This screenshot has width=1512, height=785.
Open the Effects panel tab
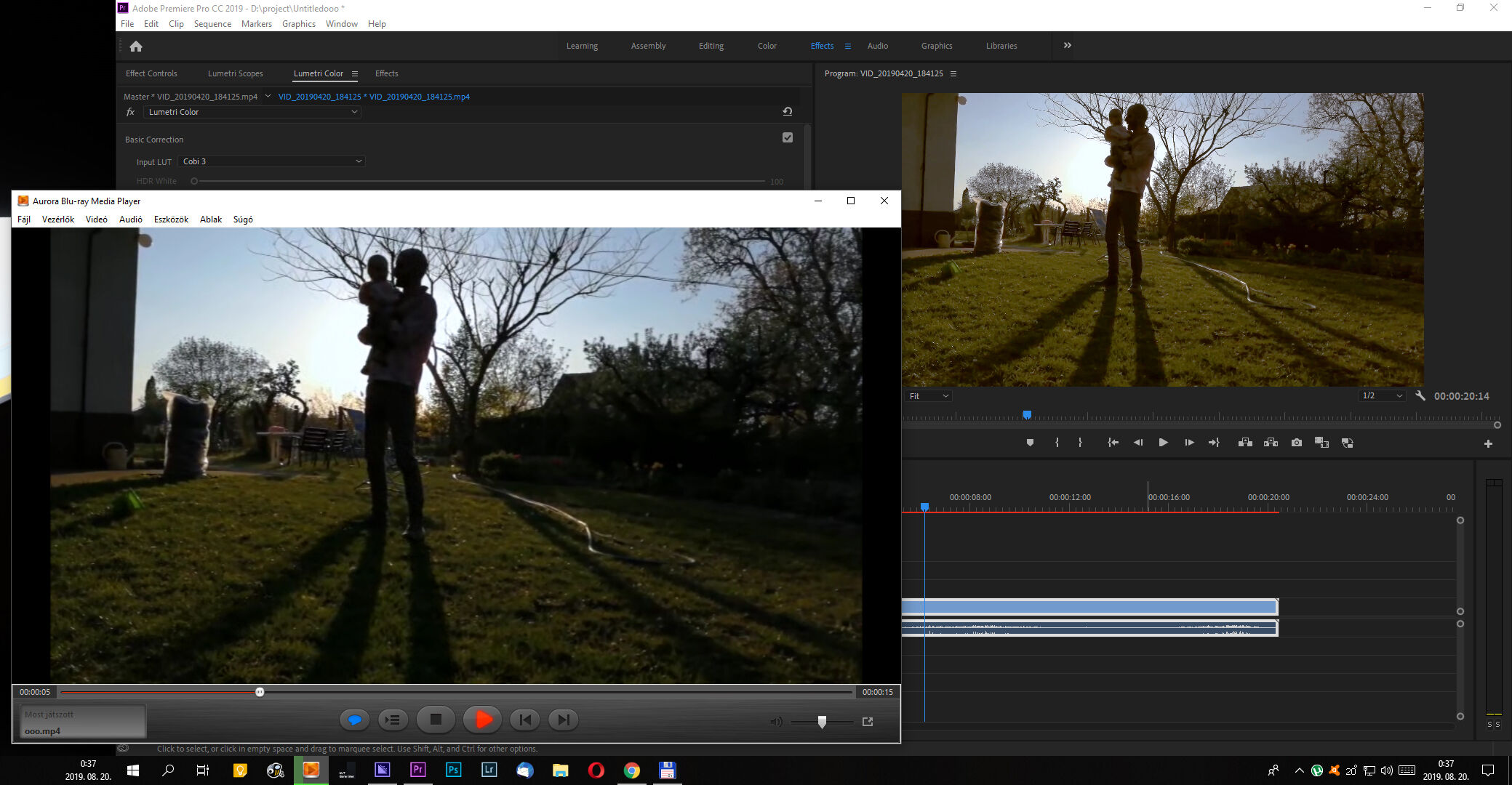386,73
